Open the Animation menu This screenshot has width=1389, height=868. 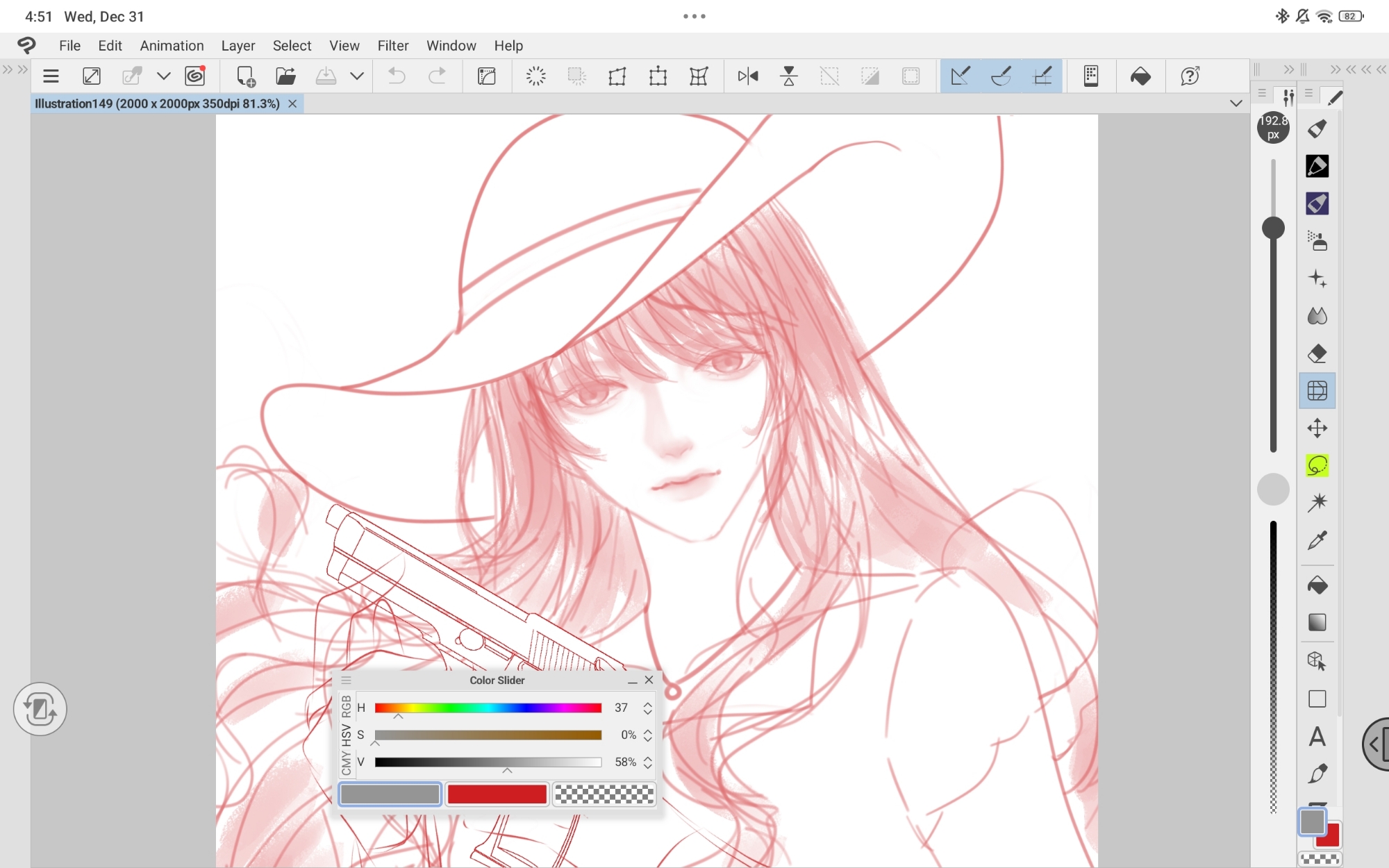click(172, 46)
